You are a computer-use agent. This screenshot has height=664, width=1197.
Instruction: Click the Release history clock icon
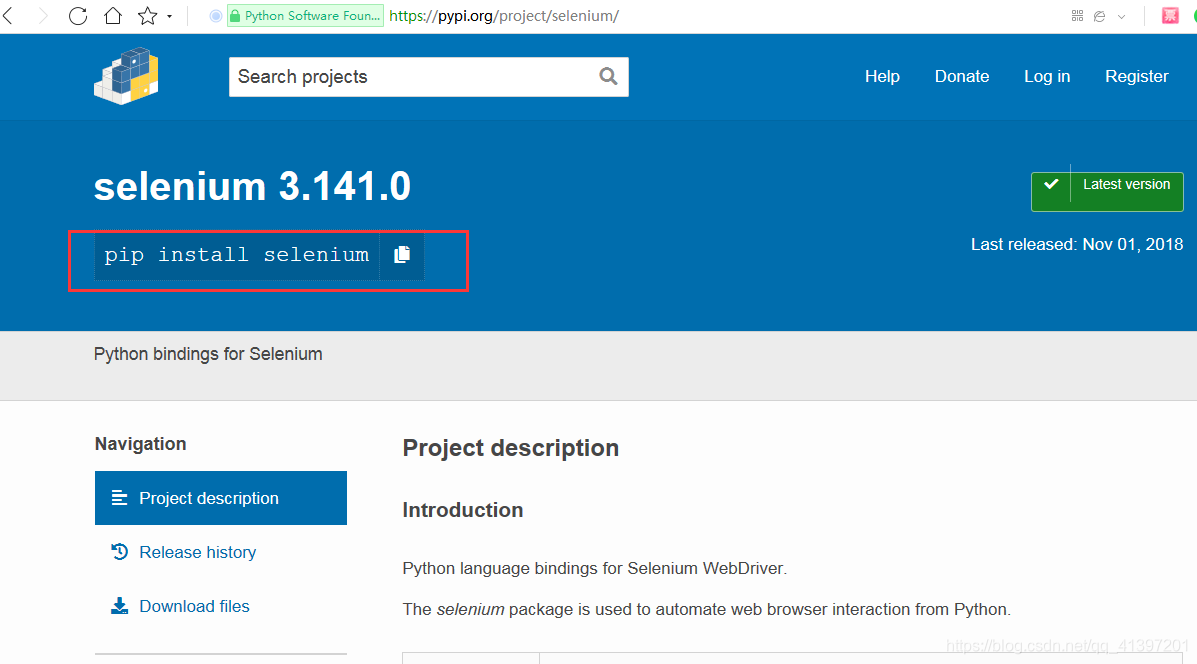coord(119,551)
